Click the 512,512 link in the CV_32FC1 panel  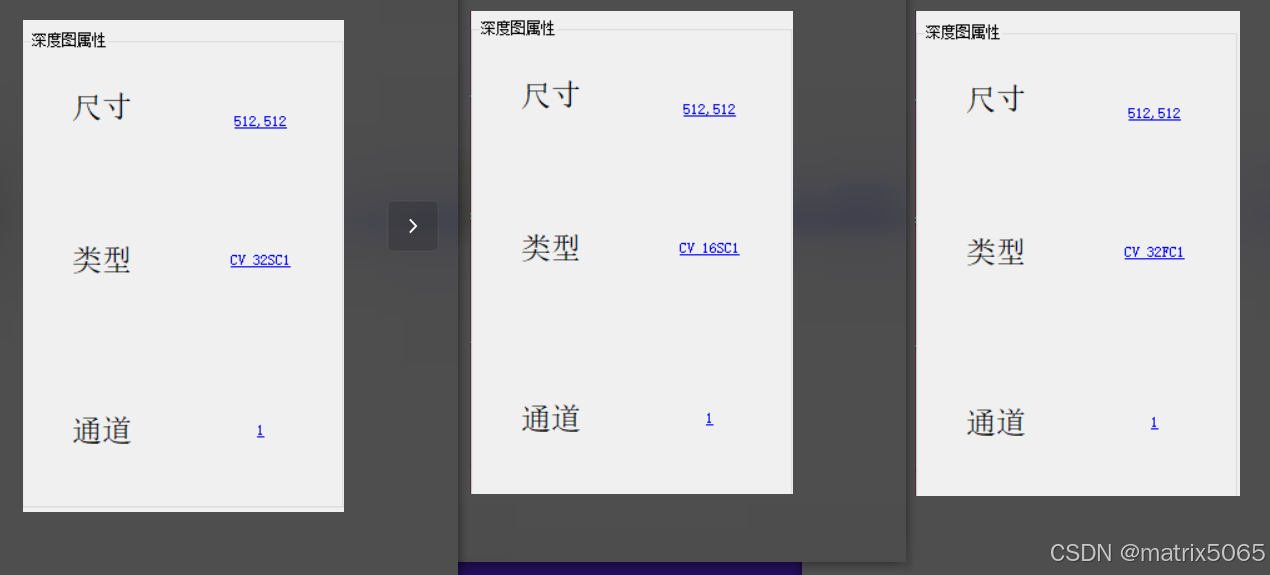point(1154,113)
